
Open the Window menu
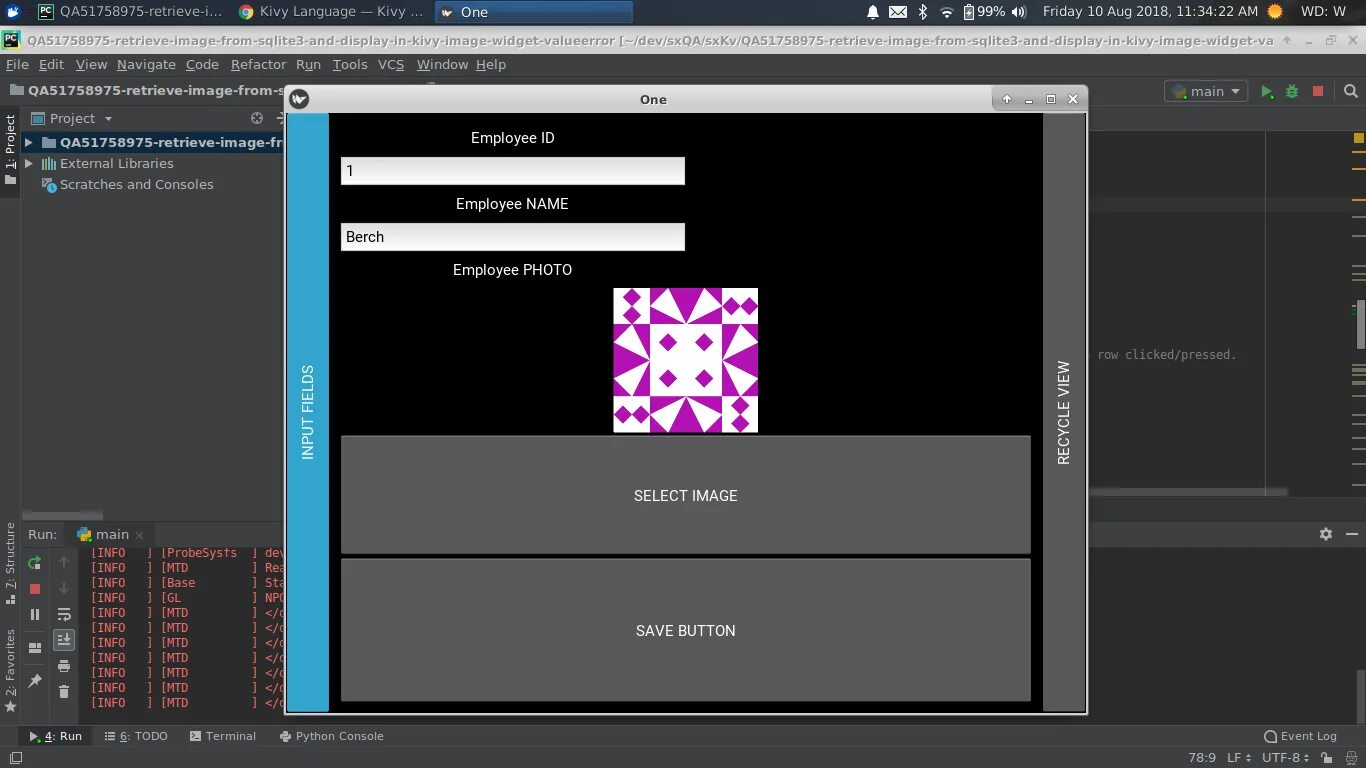pyautogui.click(x=442, y=64)
